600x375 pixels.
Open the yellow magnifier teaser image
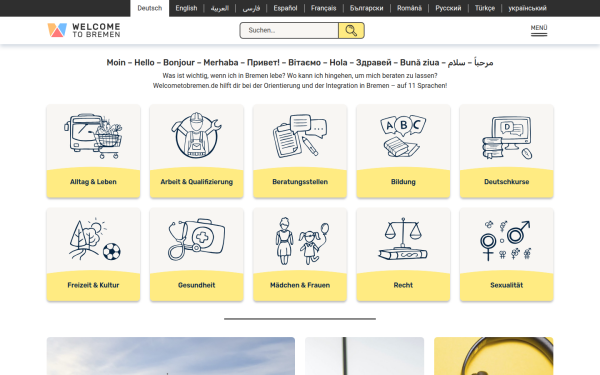pos(494,356)
